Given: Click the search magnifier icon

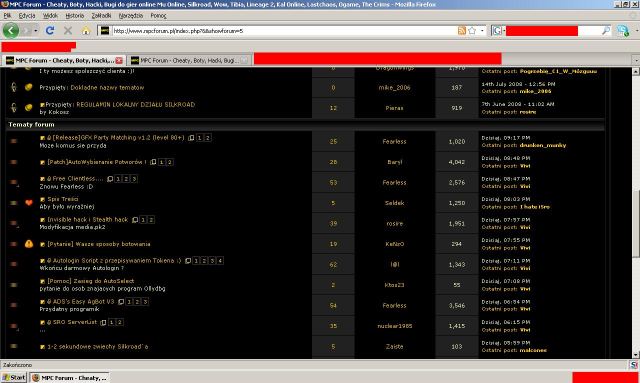Looking at the screenshot, I should tap(606, 31).
